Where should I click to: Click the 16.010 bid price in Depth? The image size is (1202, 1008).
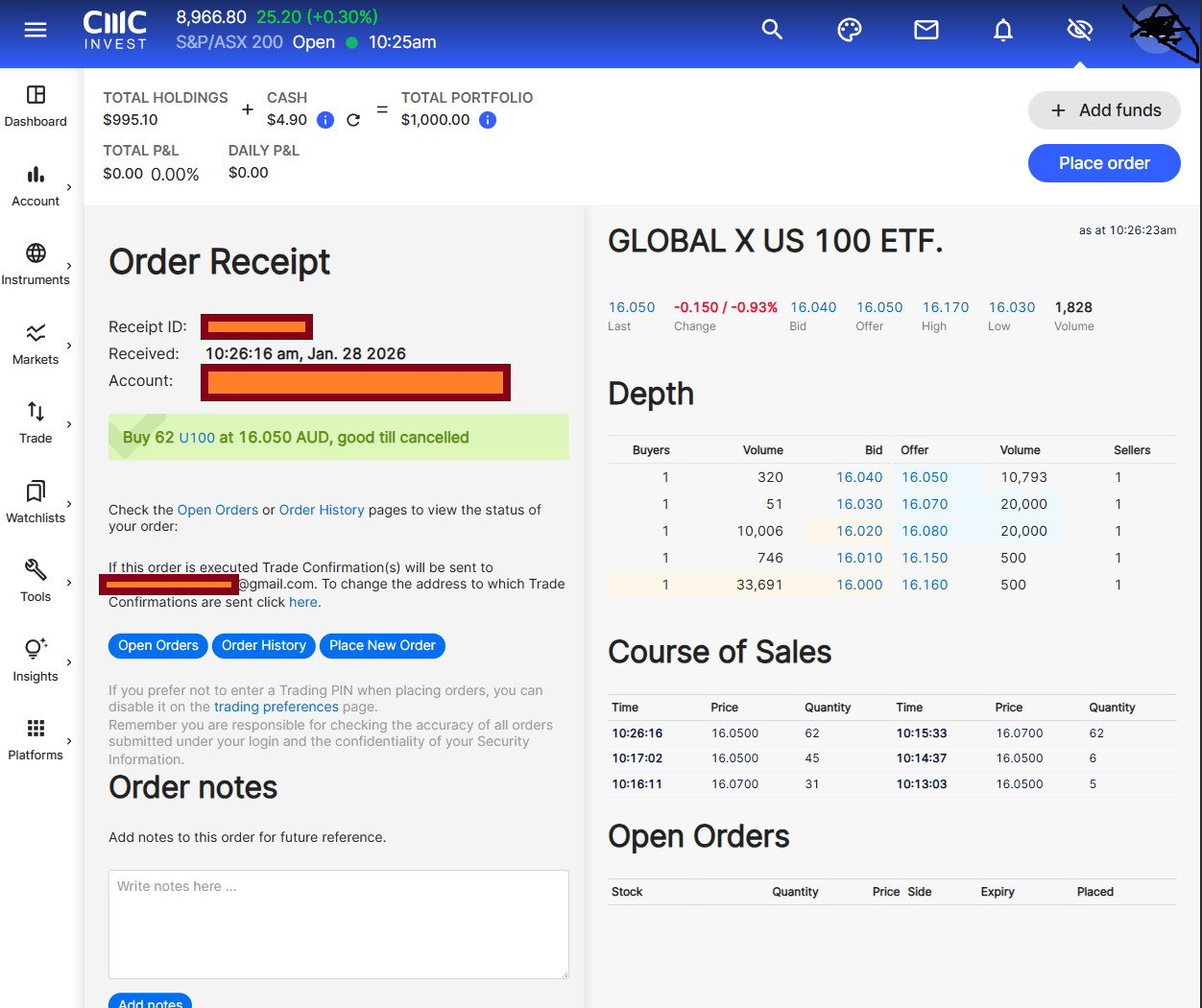[859, 558]
